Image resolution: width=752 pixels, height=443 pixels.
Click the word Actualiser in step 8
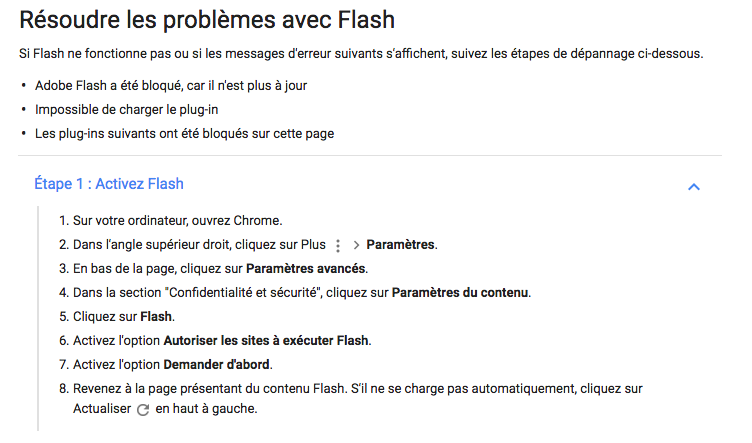click(x=102, y=409)
